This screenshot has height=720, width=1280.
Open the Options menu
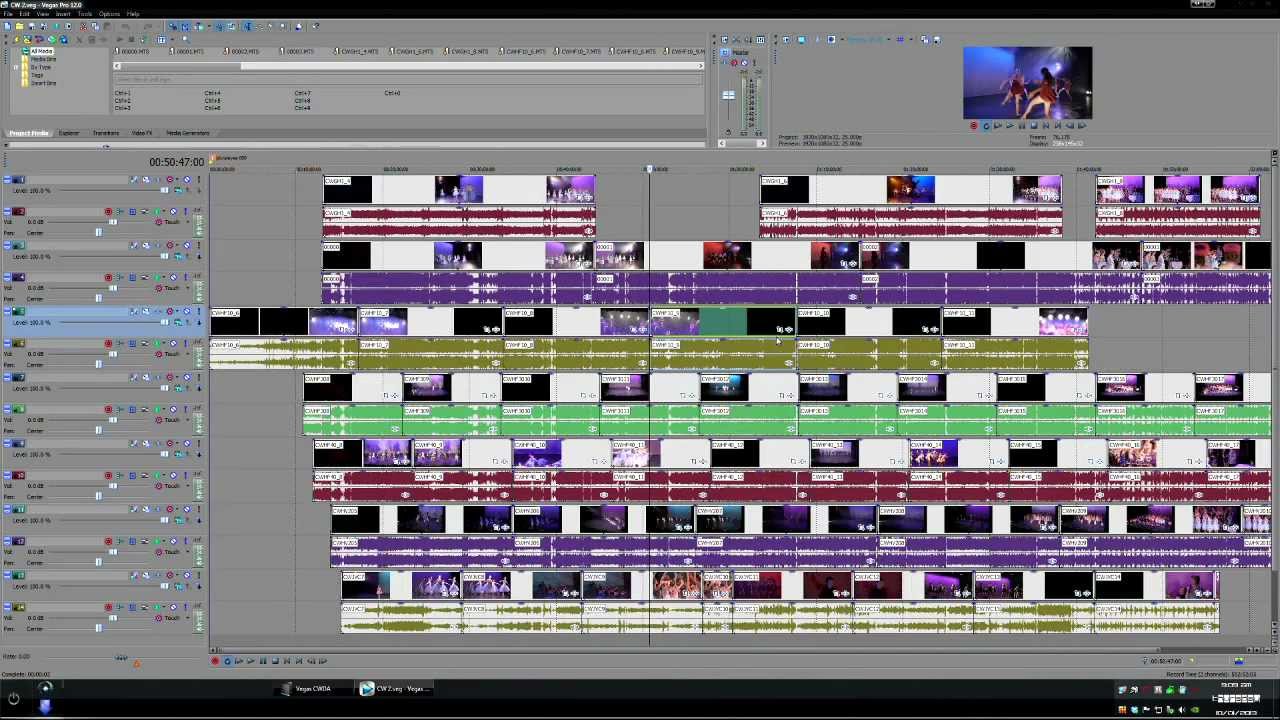pyautogui.click(x=109, y=14)
